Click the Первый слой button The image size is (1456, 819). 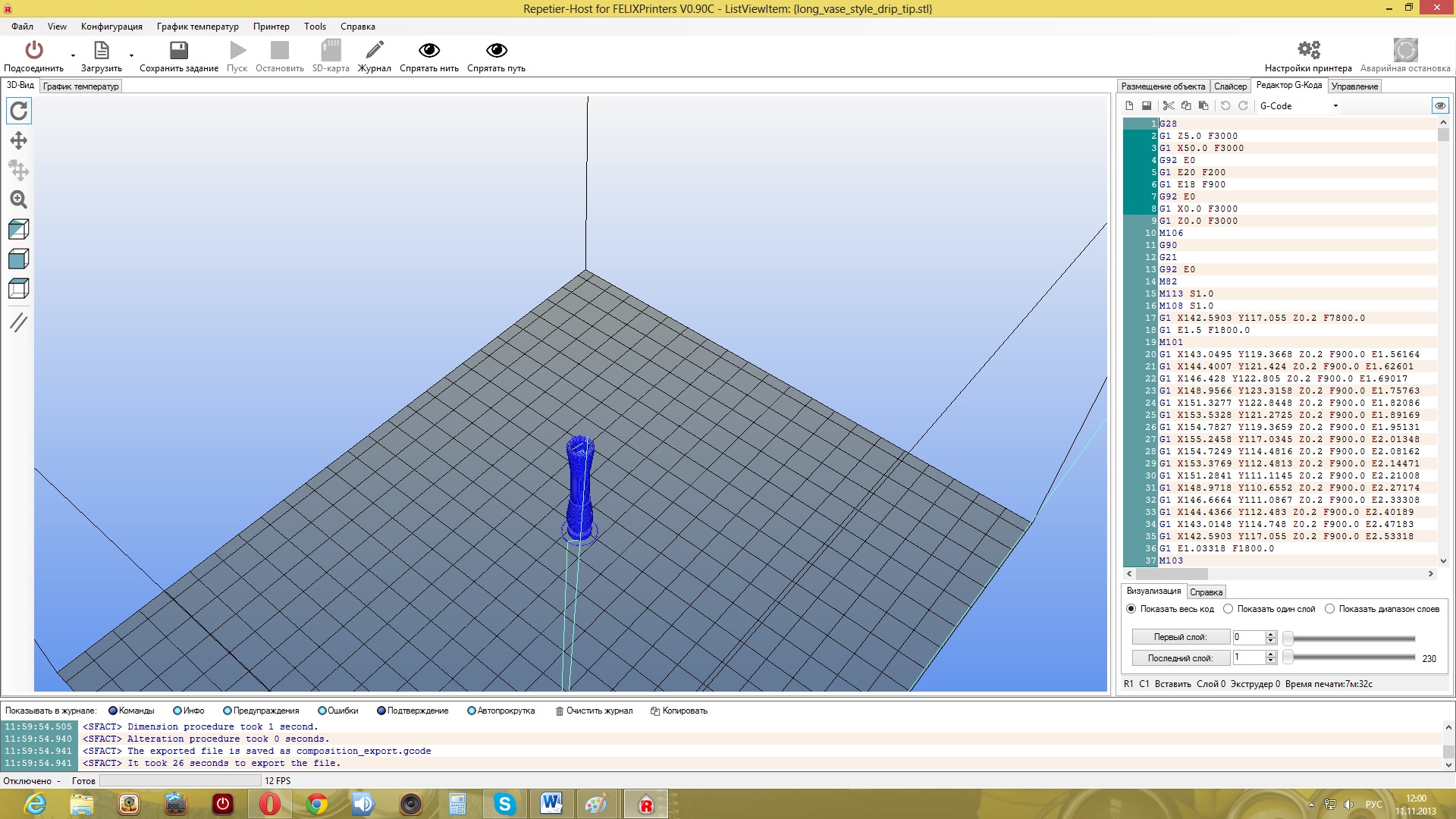coord(1181,637)
